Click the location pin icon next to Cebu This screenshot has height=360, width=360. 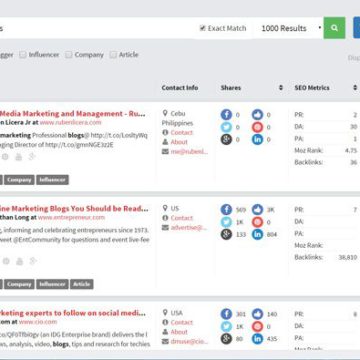165,113
